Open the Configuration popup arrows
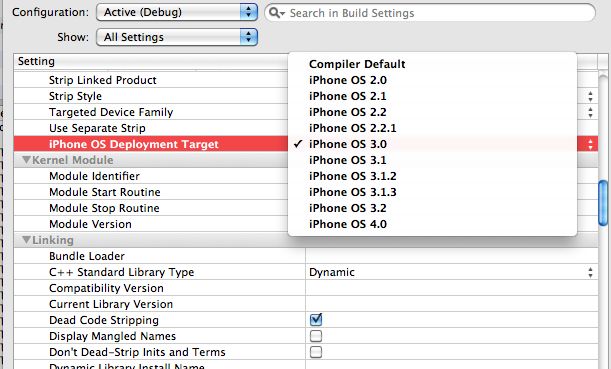 pyautogui.click(x=249, y=12)
